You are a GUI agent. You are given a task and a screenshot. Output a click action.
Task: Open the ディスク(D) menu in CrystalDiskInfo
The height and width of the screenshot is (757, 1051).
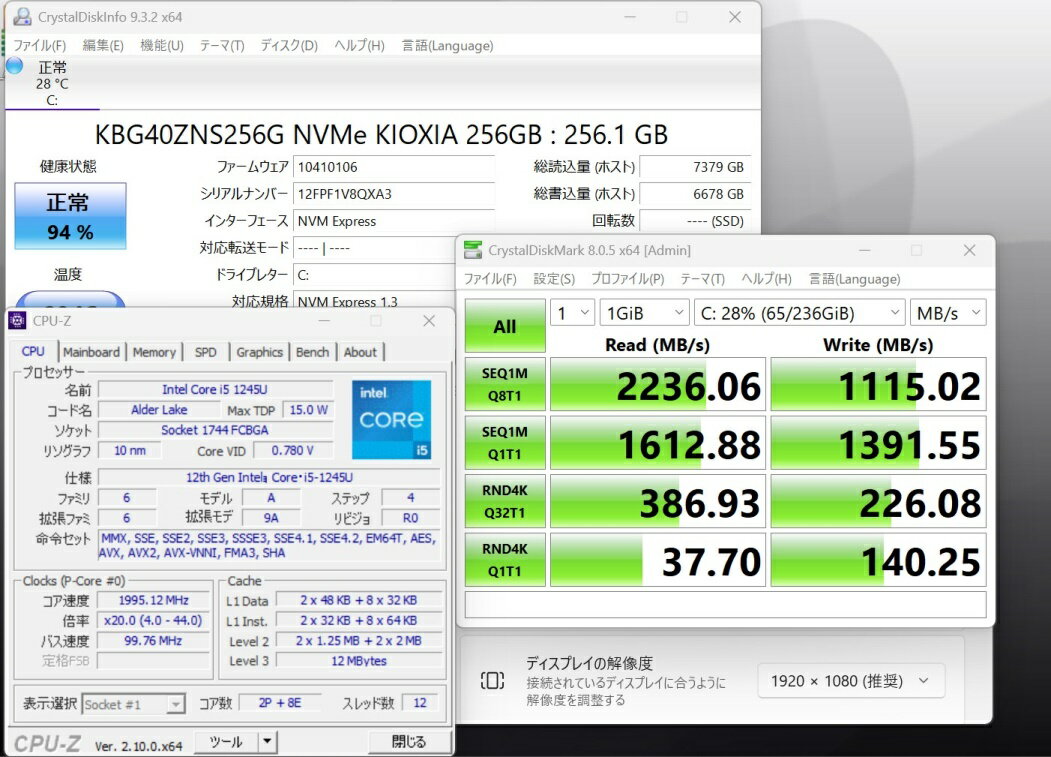point(289,46)
